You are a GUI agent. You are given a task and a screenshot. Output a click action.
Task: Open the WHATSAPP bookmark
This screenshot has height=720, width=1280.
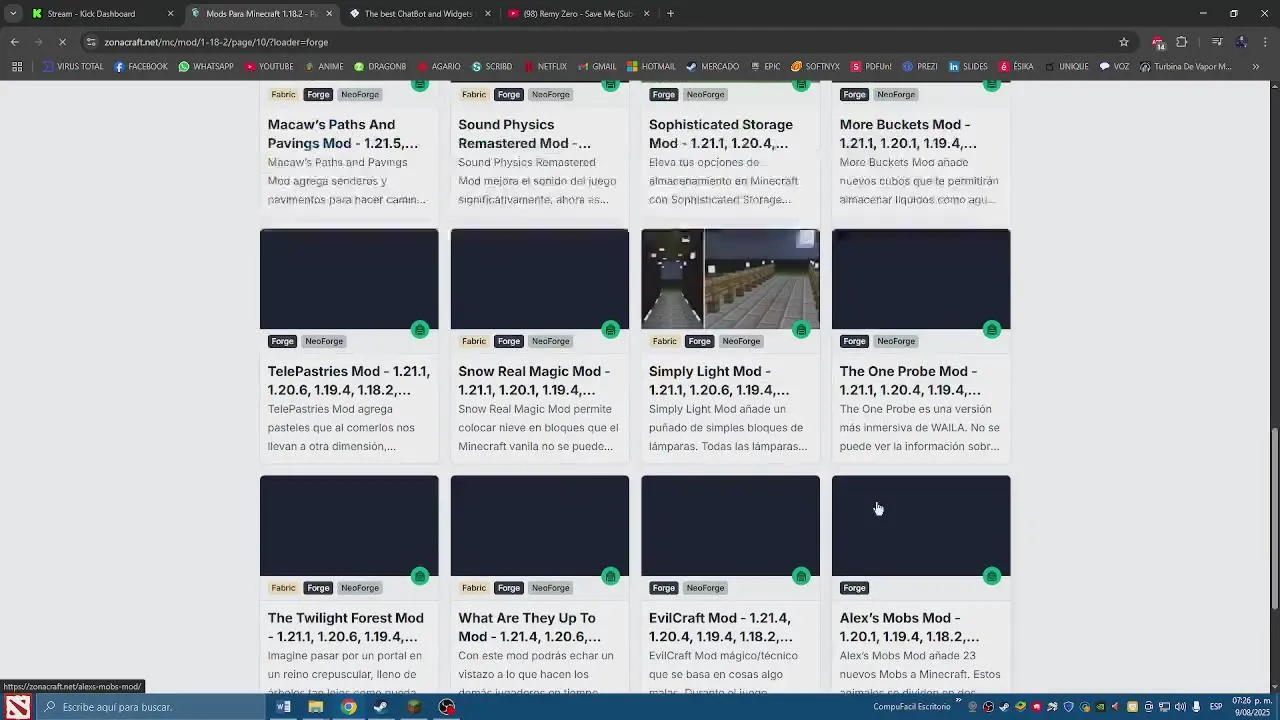[206, 67]
